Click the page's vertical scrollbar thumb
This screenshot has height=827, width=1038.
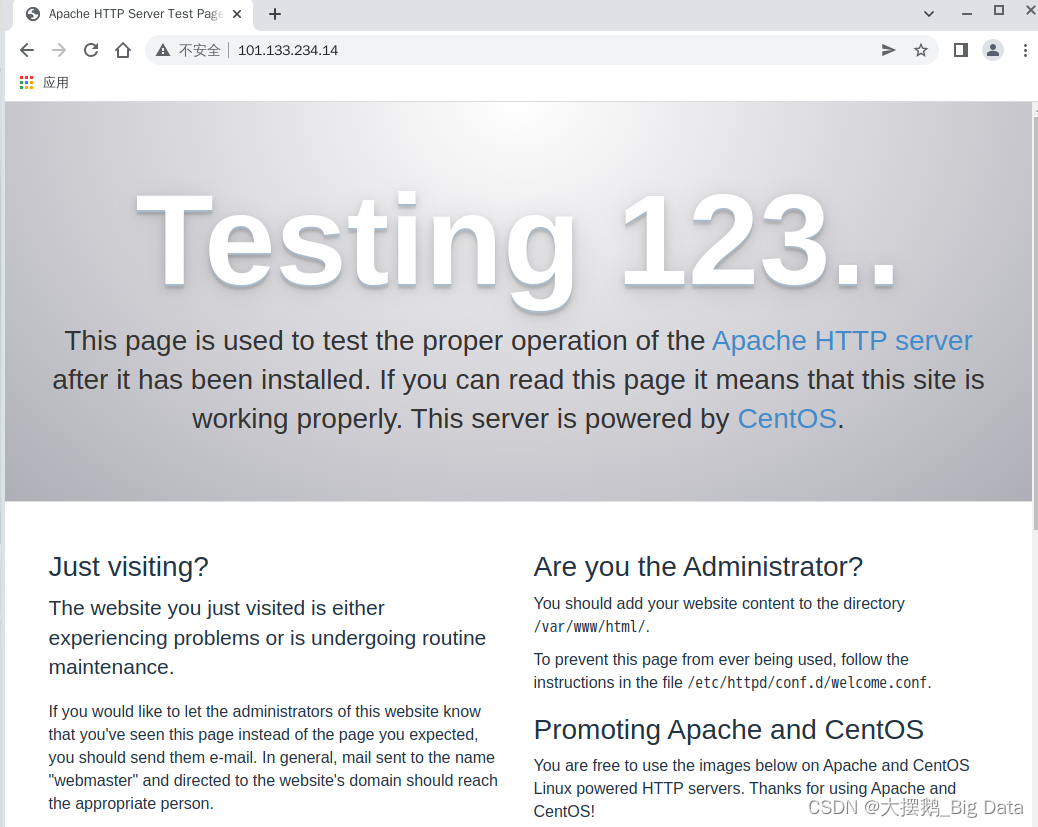coord(1035,323)
